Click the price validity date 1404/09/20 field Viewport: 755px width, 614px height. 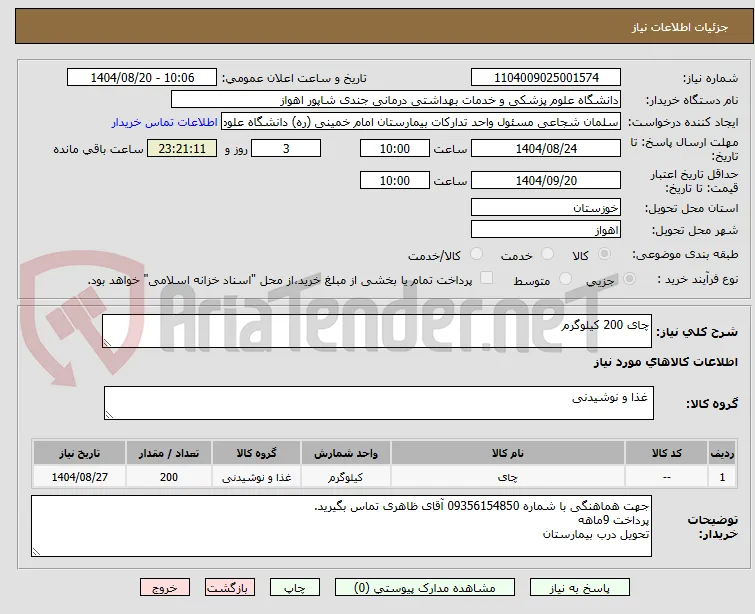[546, 180]
